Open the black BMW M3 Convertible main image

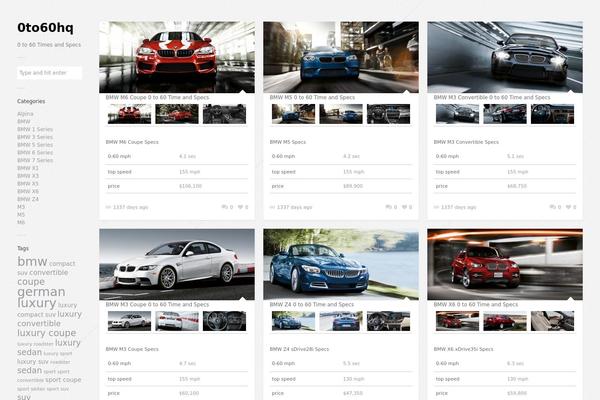(x=505, y=57)
